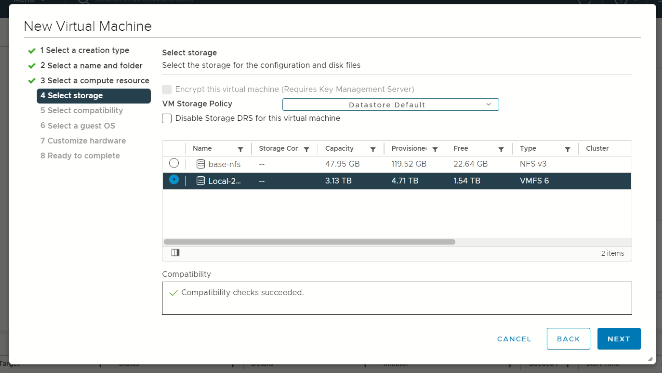Open step 5 Select compatibility
The image size is (662, 373).
coord(82,110)
